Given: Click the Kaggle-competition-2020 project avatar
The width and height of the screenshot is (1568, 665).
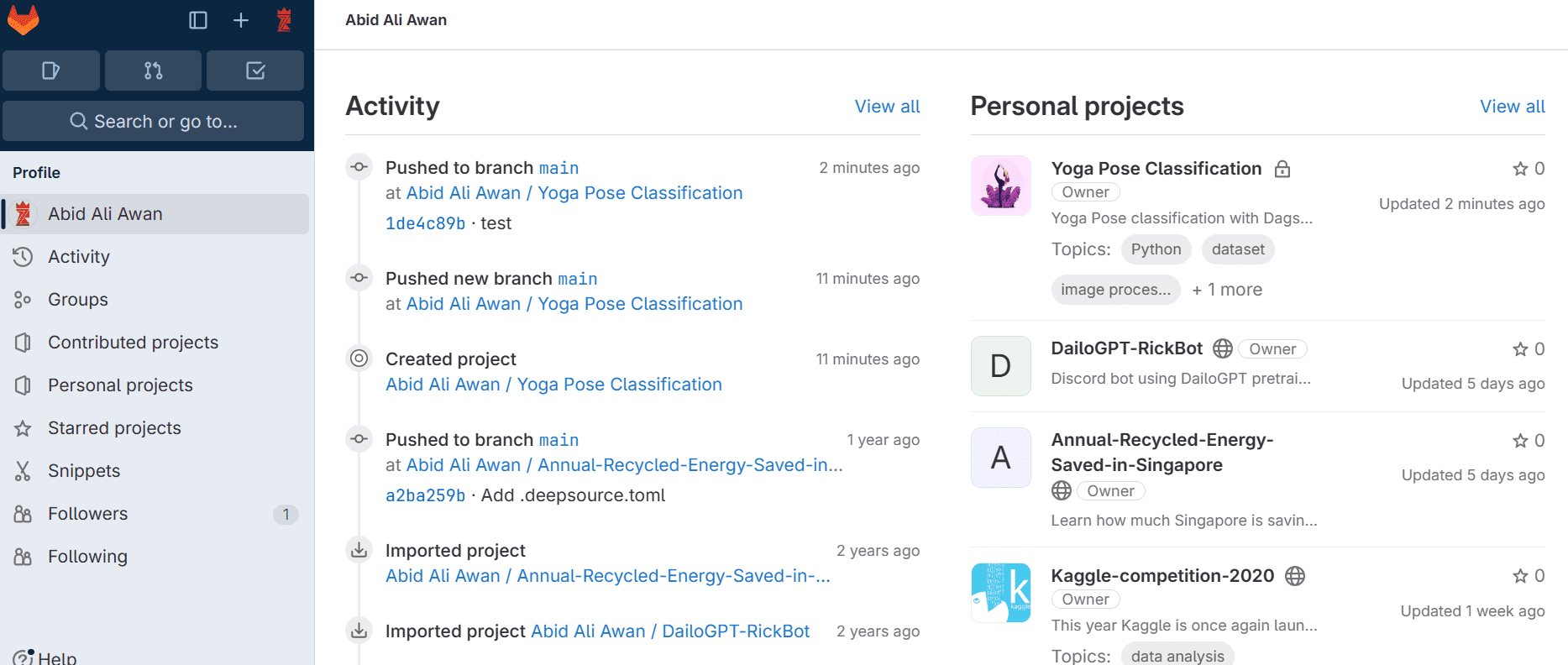Looking at the screenshot, I should pos(1000,593).
